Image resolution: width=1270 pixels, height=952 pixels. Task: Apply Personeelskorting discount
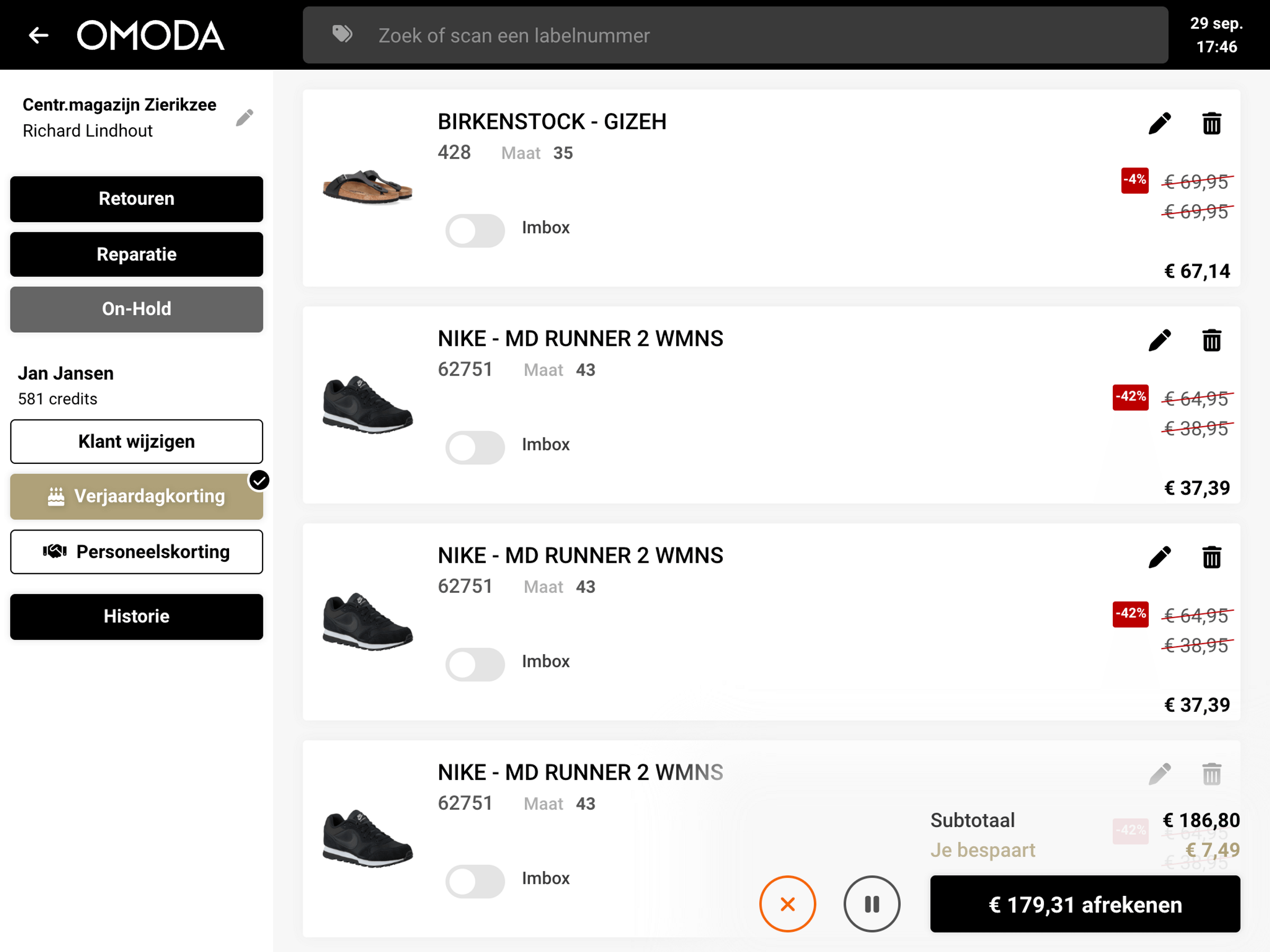(x=137, y=552)
